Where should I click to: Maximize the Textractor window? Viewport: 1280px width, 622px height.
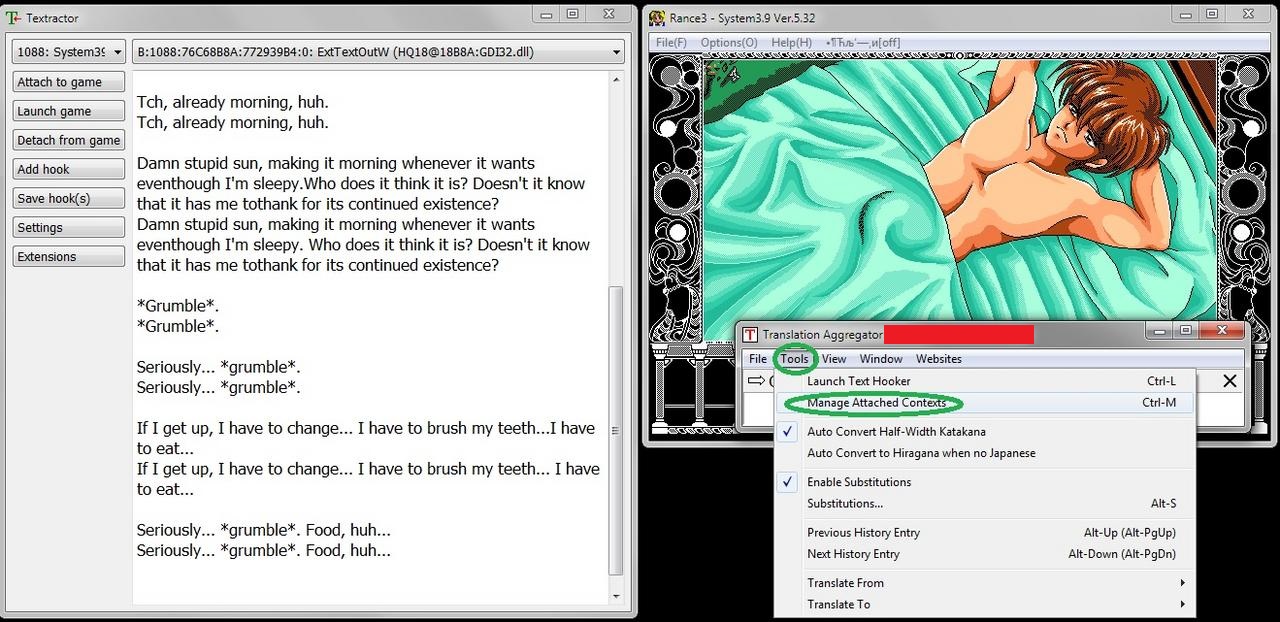[x=572, y=14]
